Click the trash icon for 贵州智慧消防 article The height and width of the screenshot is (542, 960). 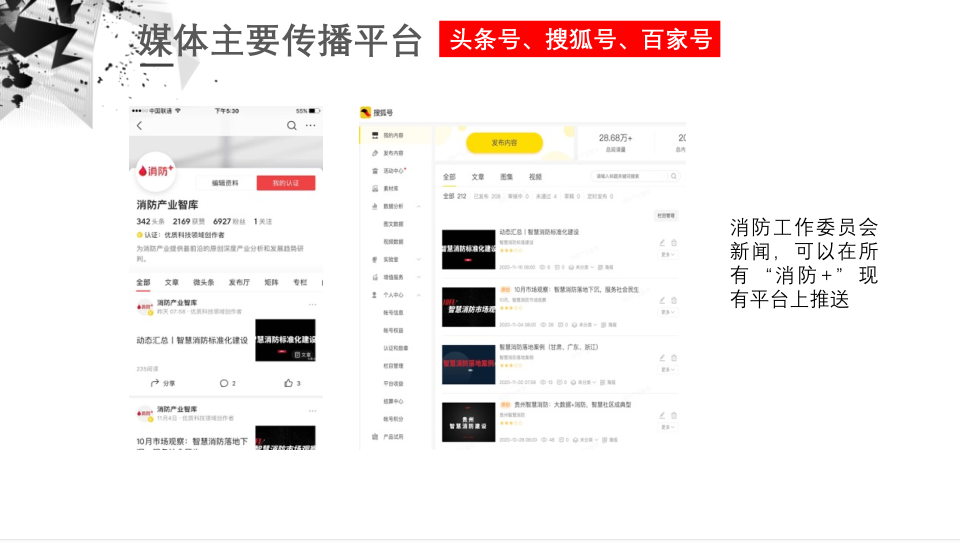(x=673, y=416)
